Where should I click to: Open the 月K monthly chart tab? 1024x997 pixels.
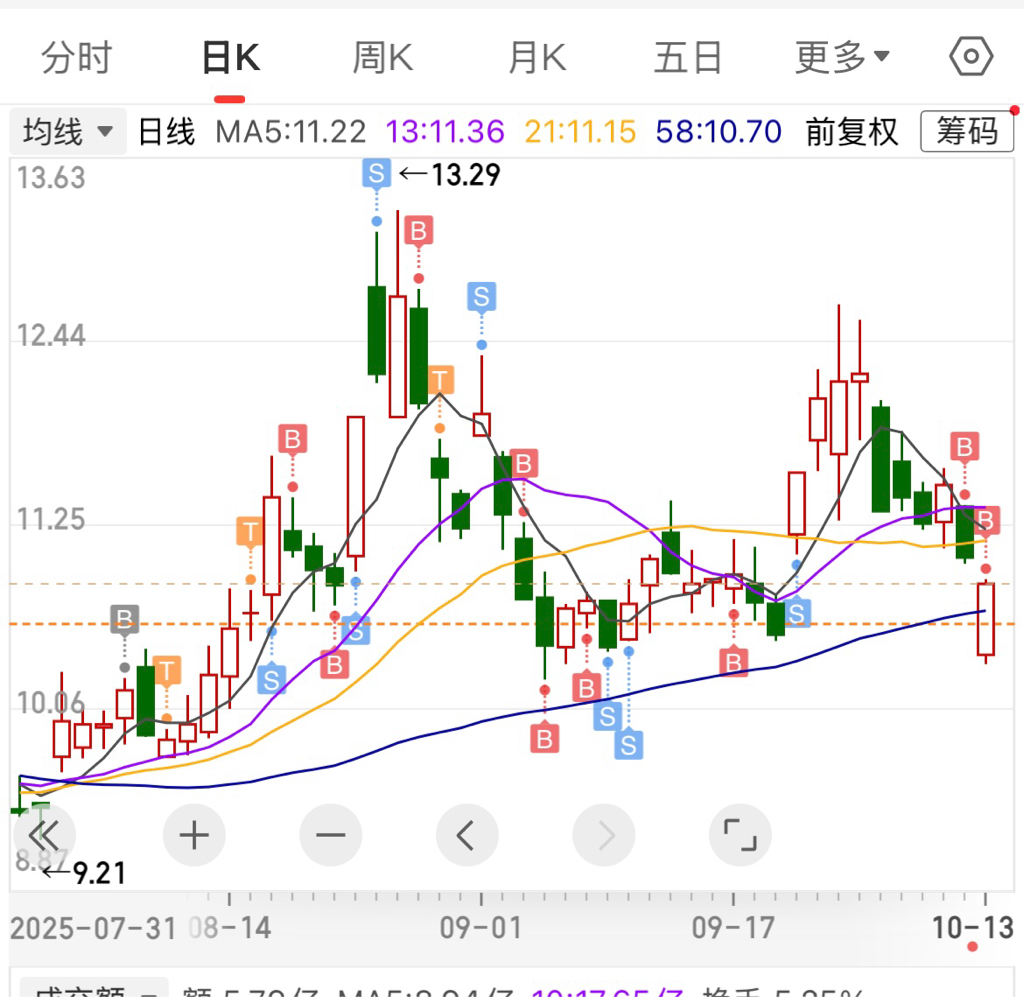tap(537, 57)
